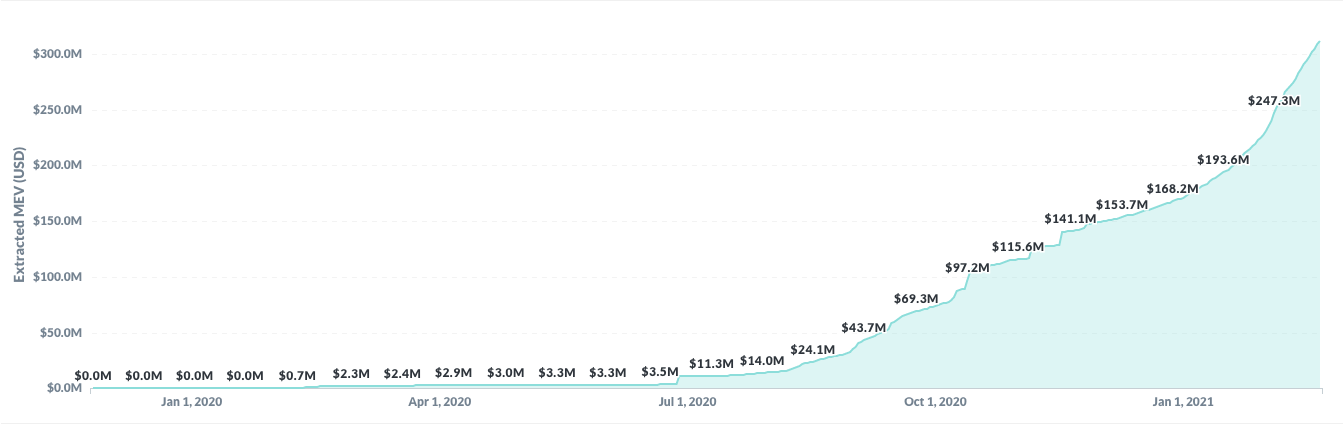Select the $193.6M data point label
The height and width of the screenshot is (424, 1344).
(1222, 160)
